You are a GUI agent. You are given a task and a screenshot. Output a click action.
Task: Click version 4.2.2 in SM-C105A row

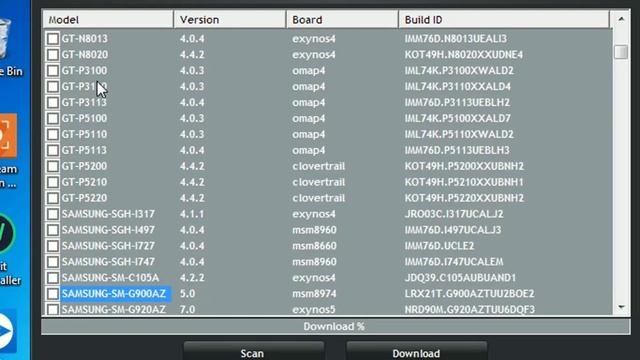192,278
